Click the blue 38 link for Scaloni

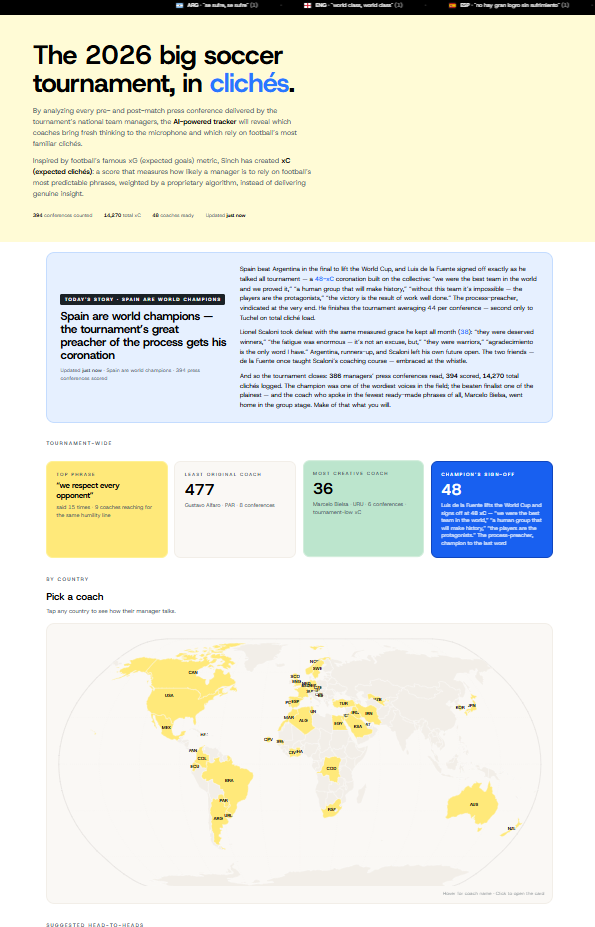coord(465,332)
